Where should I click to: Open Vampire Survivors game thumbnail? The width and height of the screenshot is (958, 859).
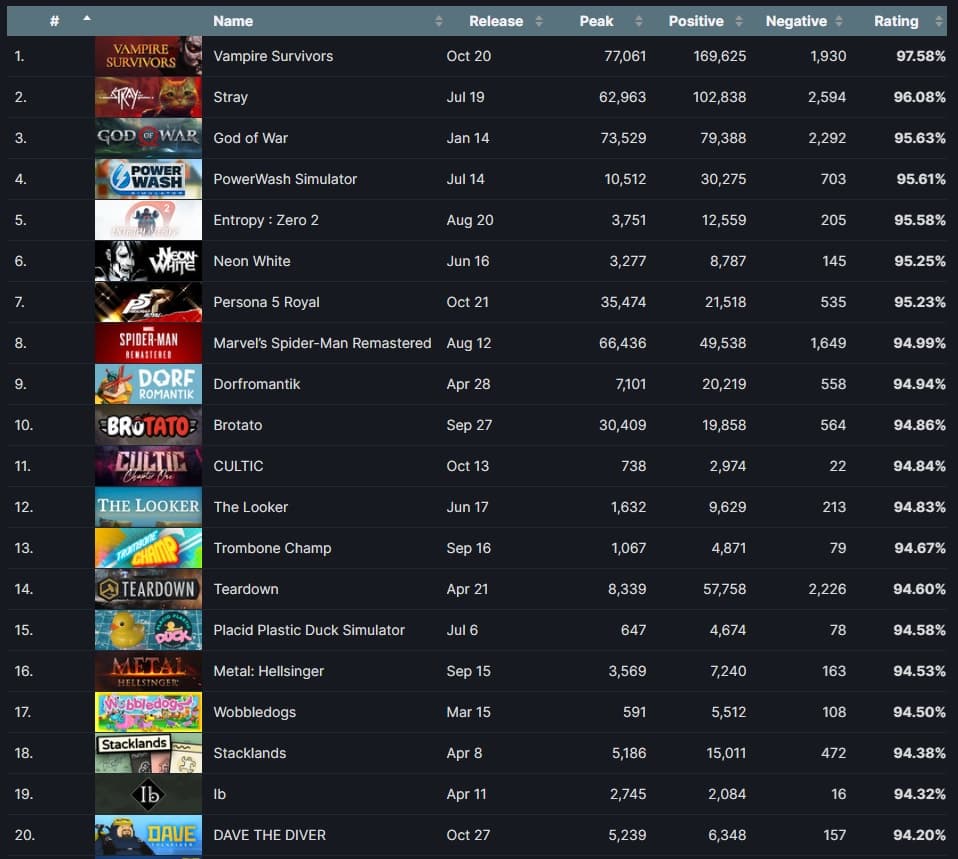pyautogui.click(x=148, y=56)
